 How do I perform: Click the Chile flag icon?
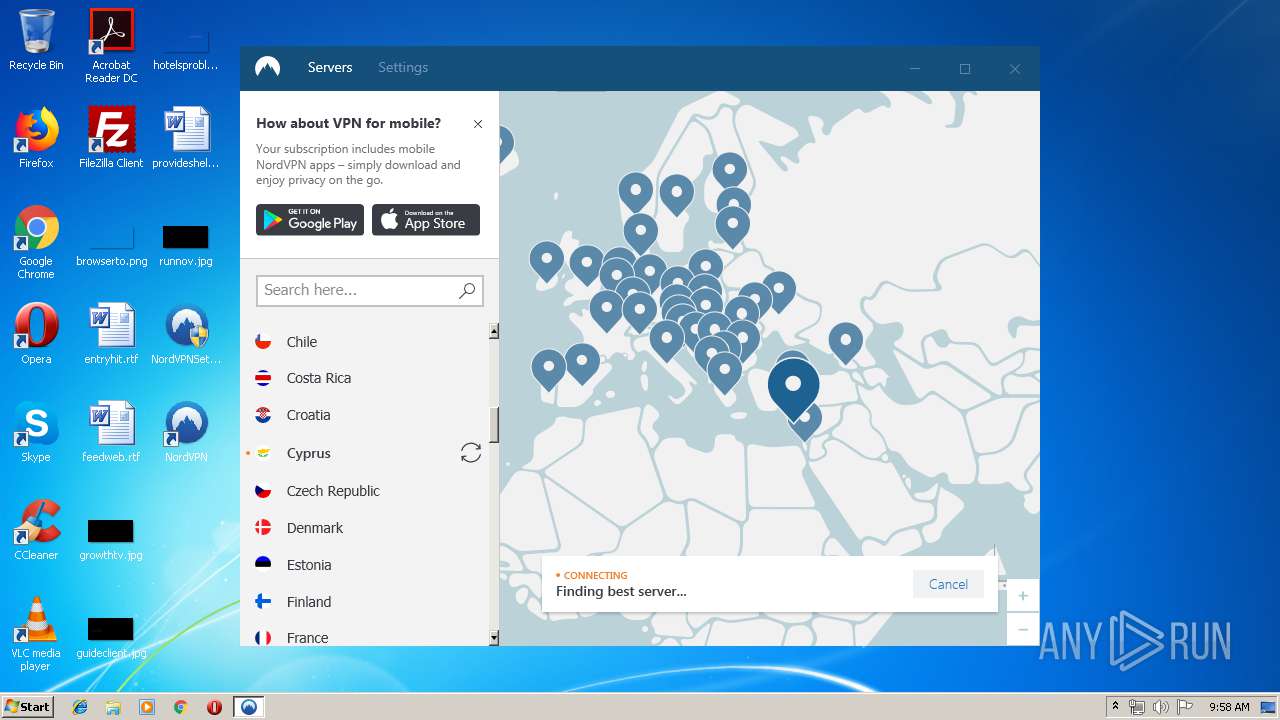263,342
